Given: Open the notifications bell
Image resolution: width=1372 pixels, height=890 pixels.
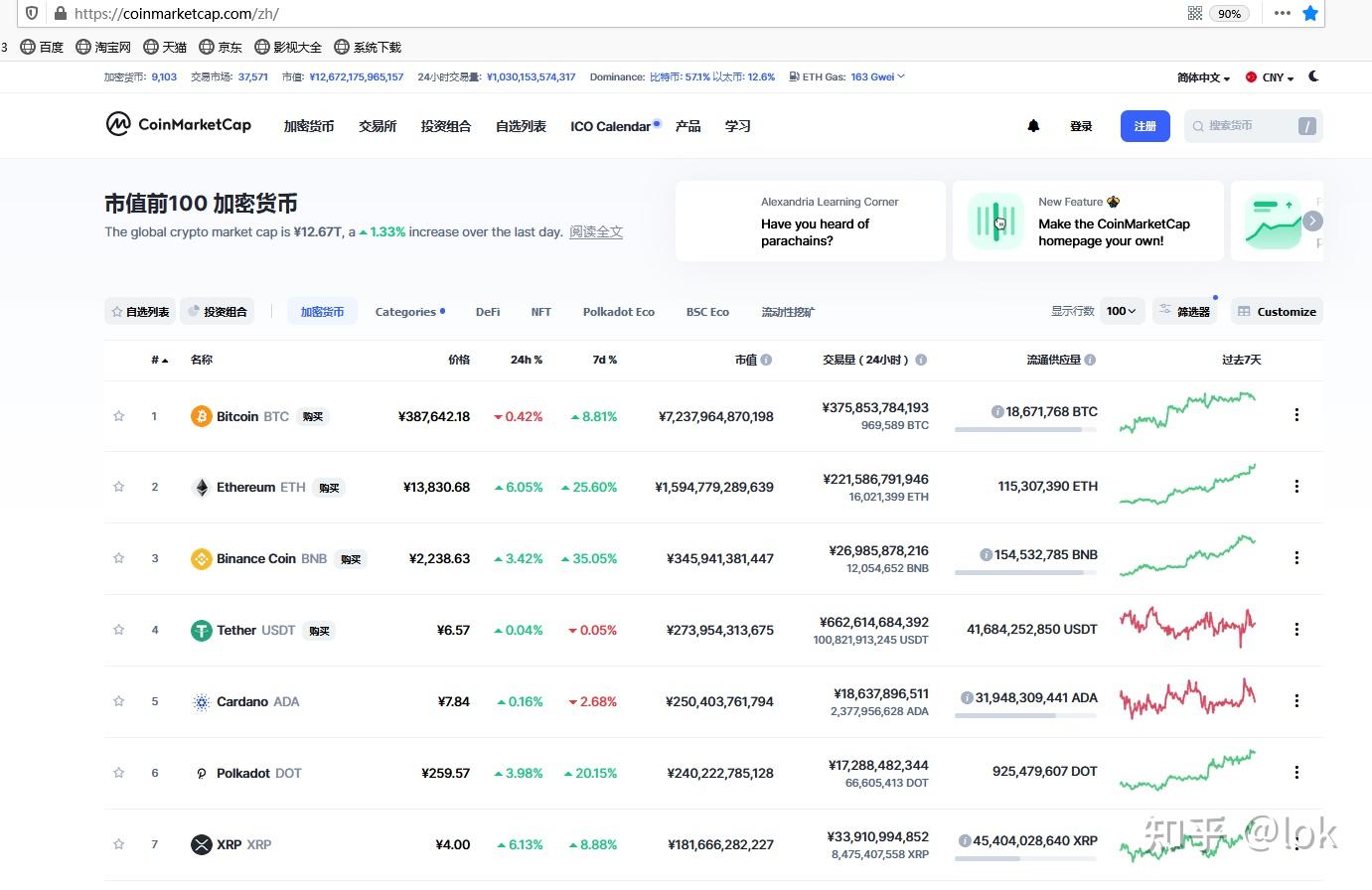Looking at the screenshot, I should pyautogui.click(x=1033, y=126).
